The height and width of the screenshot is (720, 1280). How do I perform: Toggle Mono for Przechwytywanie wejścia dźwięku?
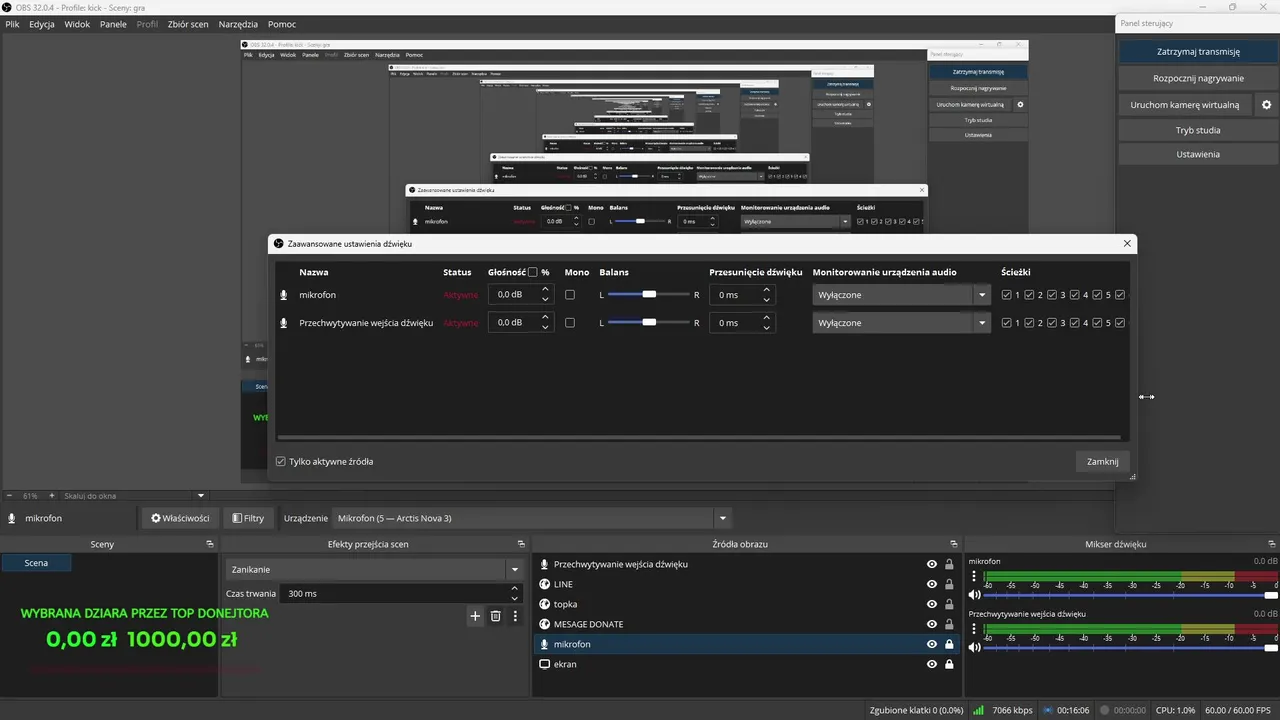(x=570, y=323)
